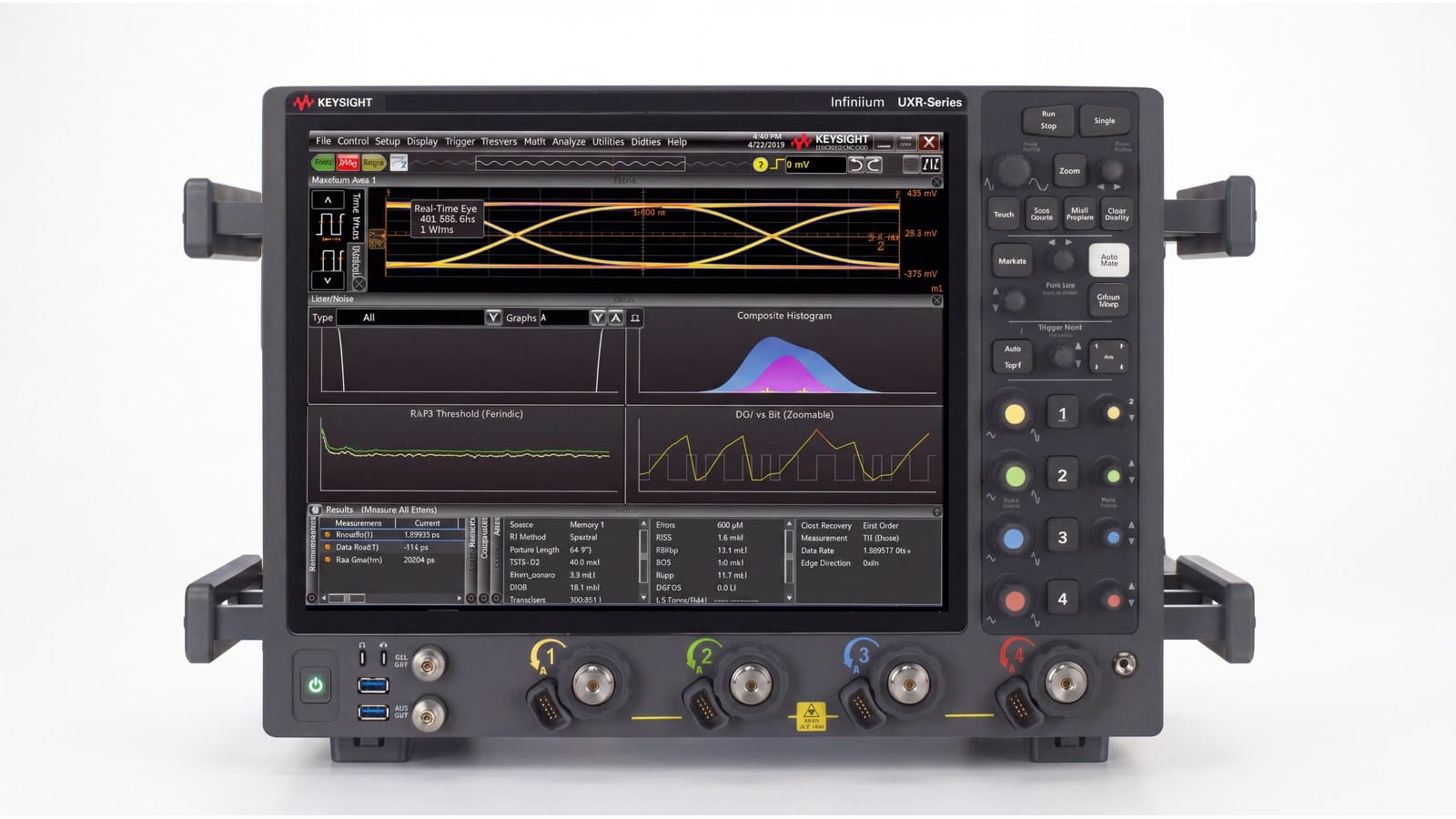The height and width of the screenshot is (819, 1456).
Task: Select the third measurement row 20204 ps
Action: click(x=393, y=560)
